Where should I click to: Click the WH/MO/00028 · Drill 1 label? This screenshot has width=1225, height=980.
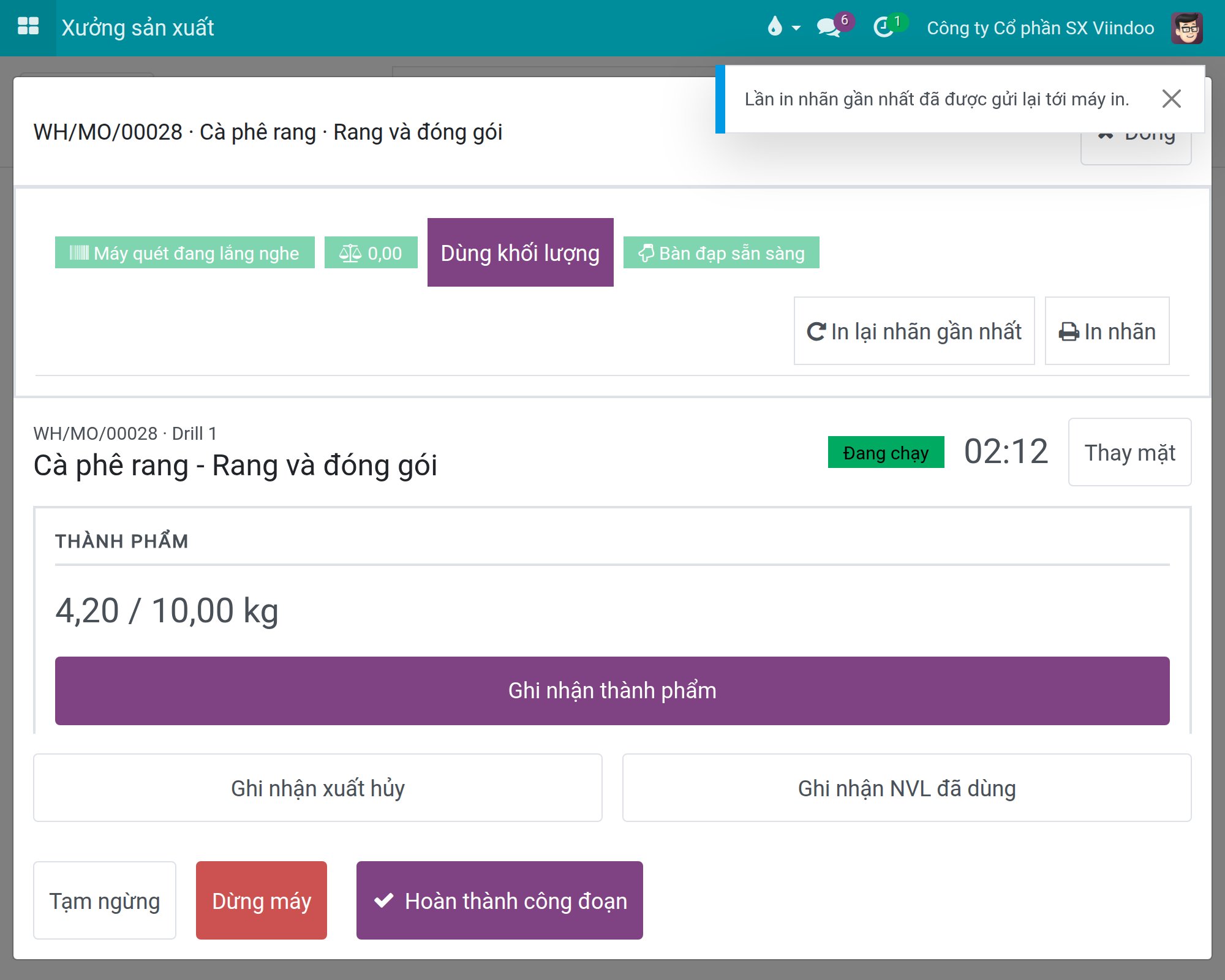click(x=125, y=433)
